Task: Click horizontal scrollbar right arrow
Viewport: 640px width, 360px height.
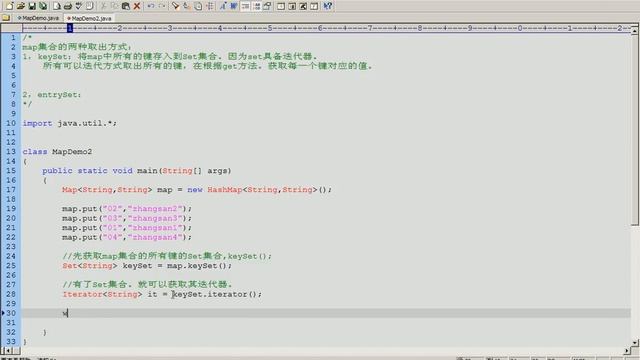Action: point(627,351)
